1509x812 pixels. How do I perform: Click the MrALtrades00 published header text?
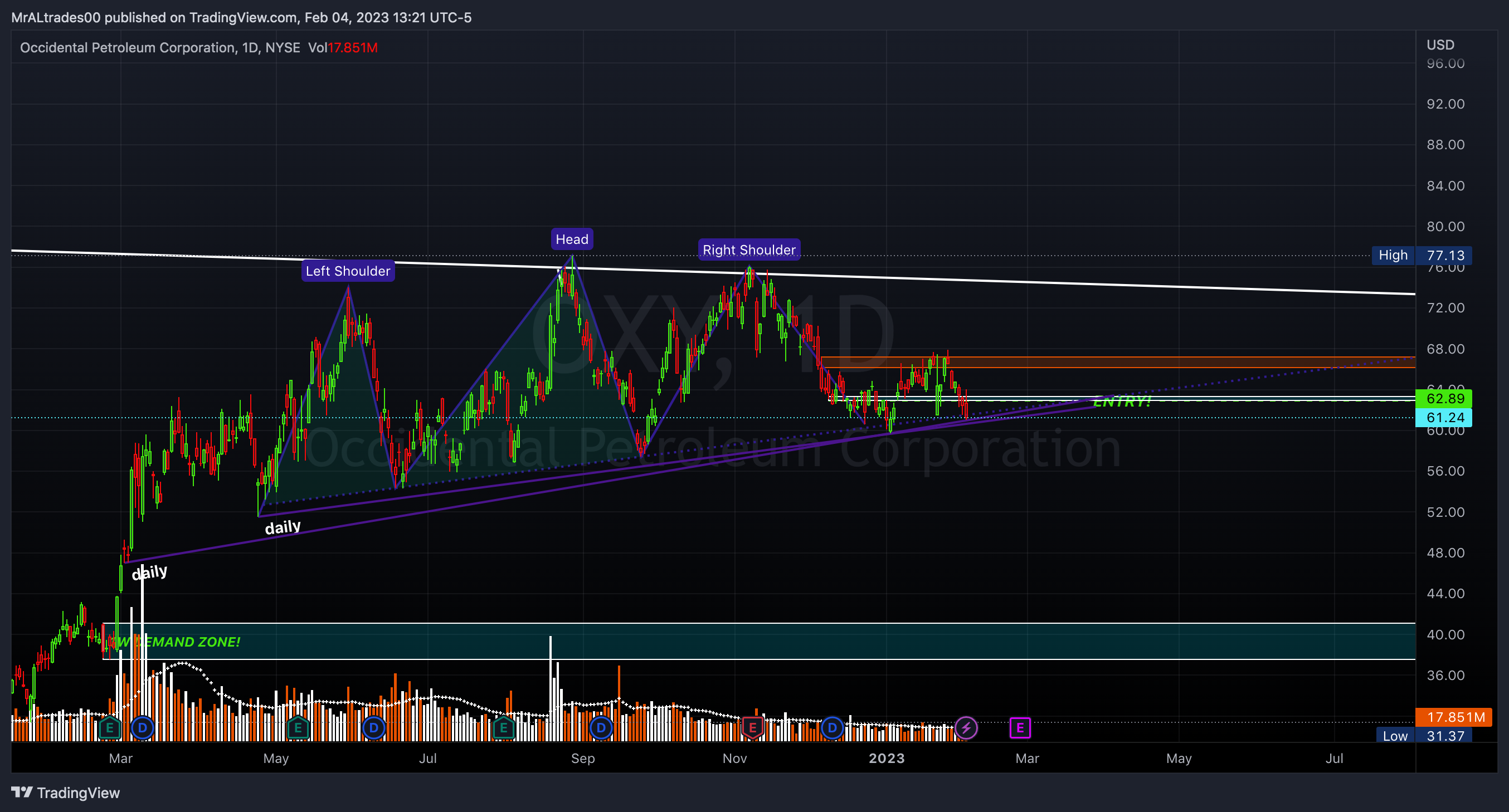coord(241,18)
